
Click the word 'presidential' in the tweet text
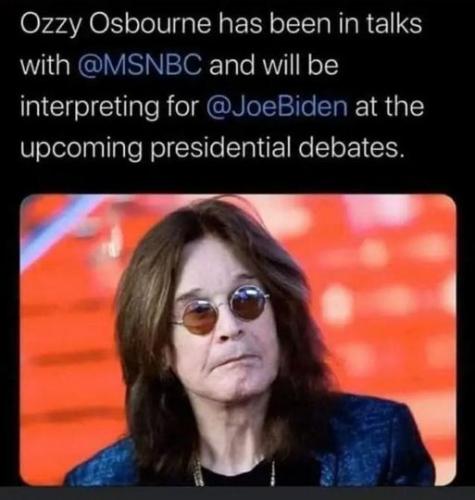click(220, 148)
